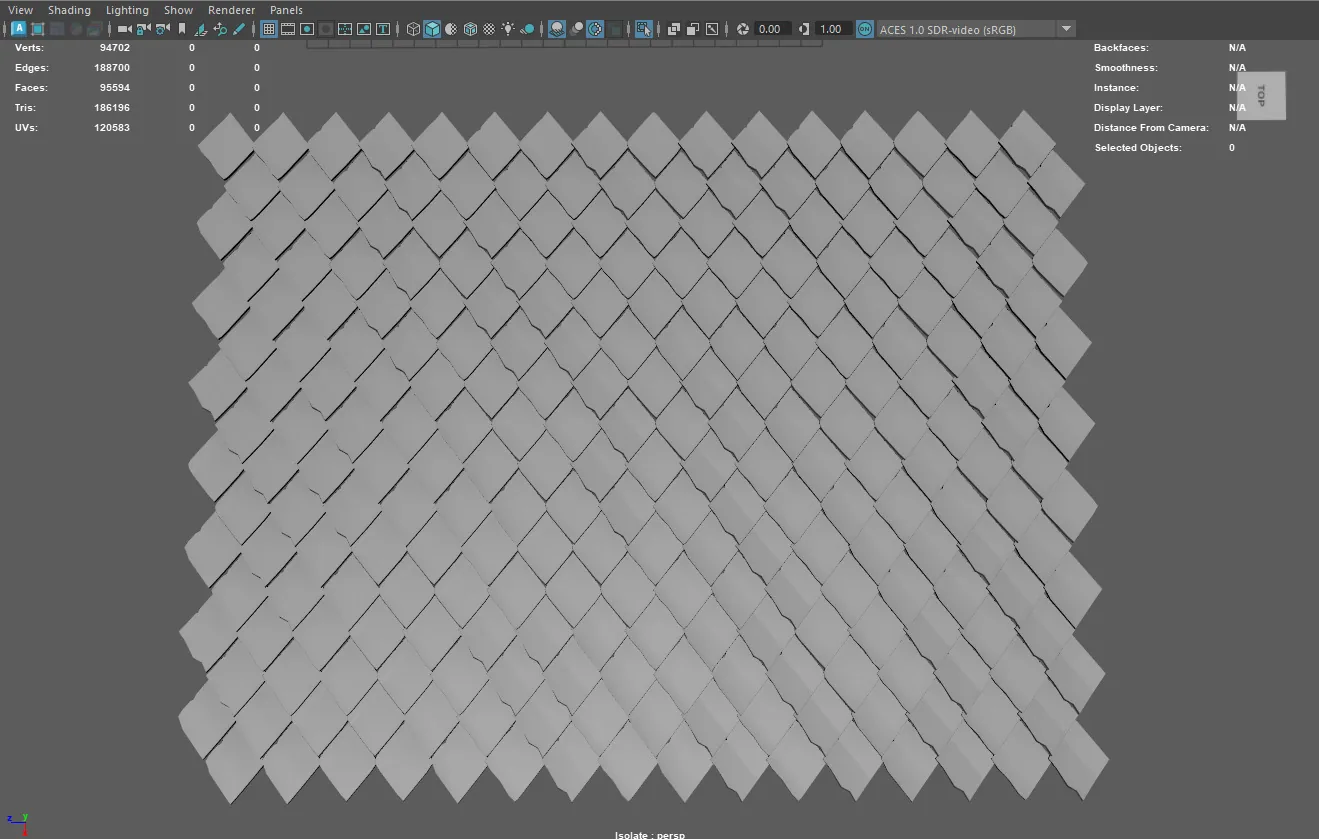Open the View menu

[20, 10]
